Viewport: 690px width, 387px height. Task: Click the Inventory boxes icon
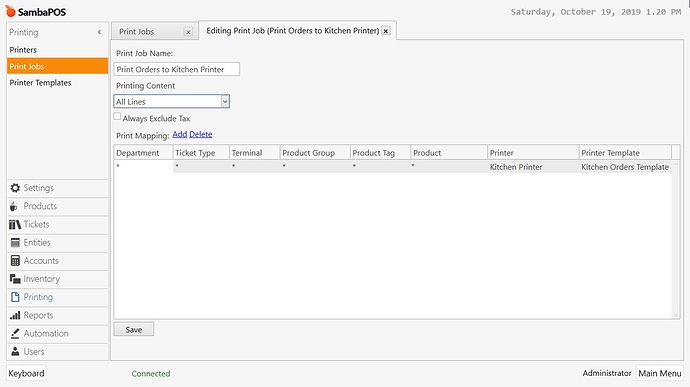(x=15, y=279)
